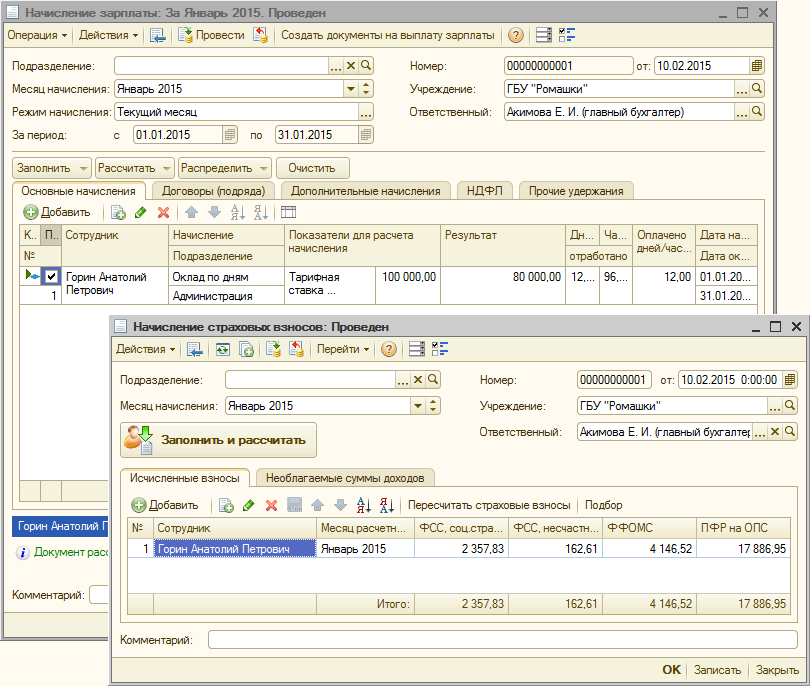Screen dimensions: 810x686
Task: Open the Месяц начисления dropdown in salary window
Action: [351, 89]
